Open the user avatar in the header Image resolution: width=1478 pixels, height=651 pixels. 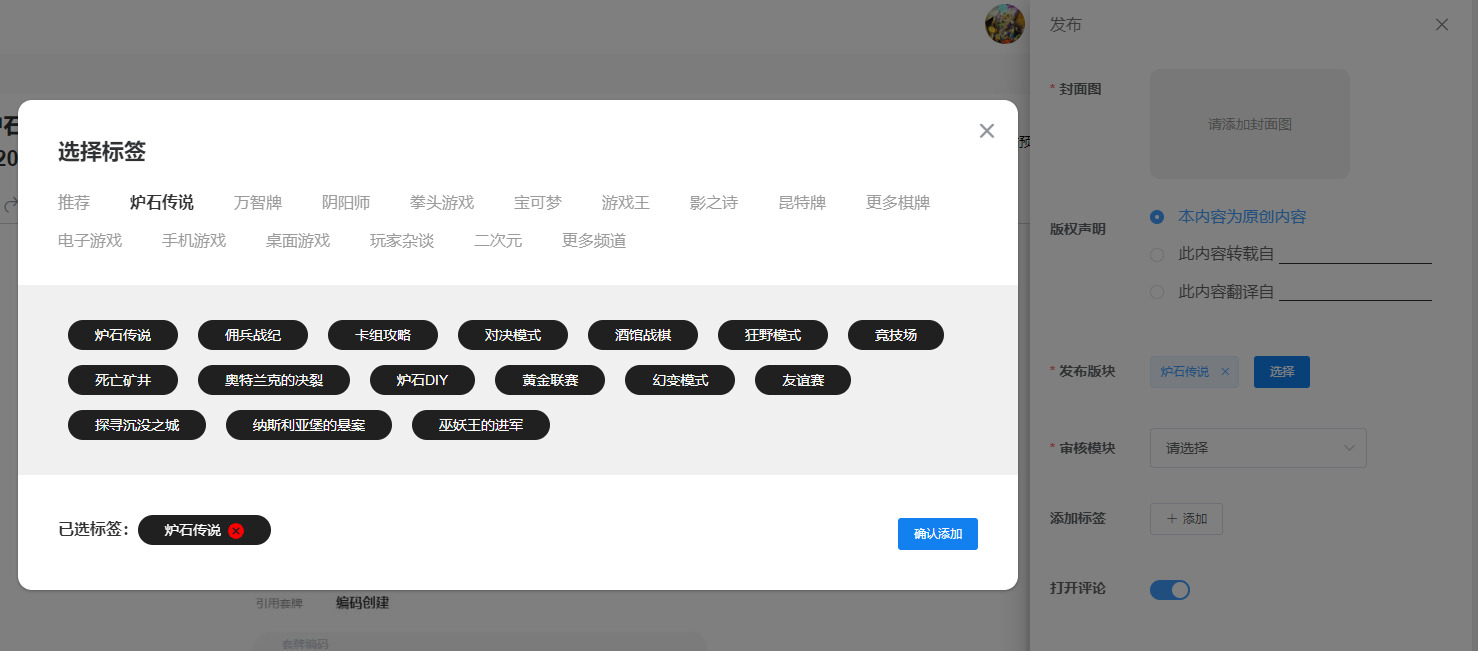pos(1005,24)
